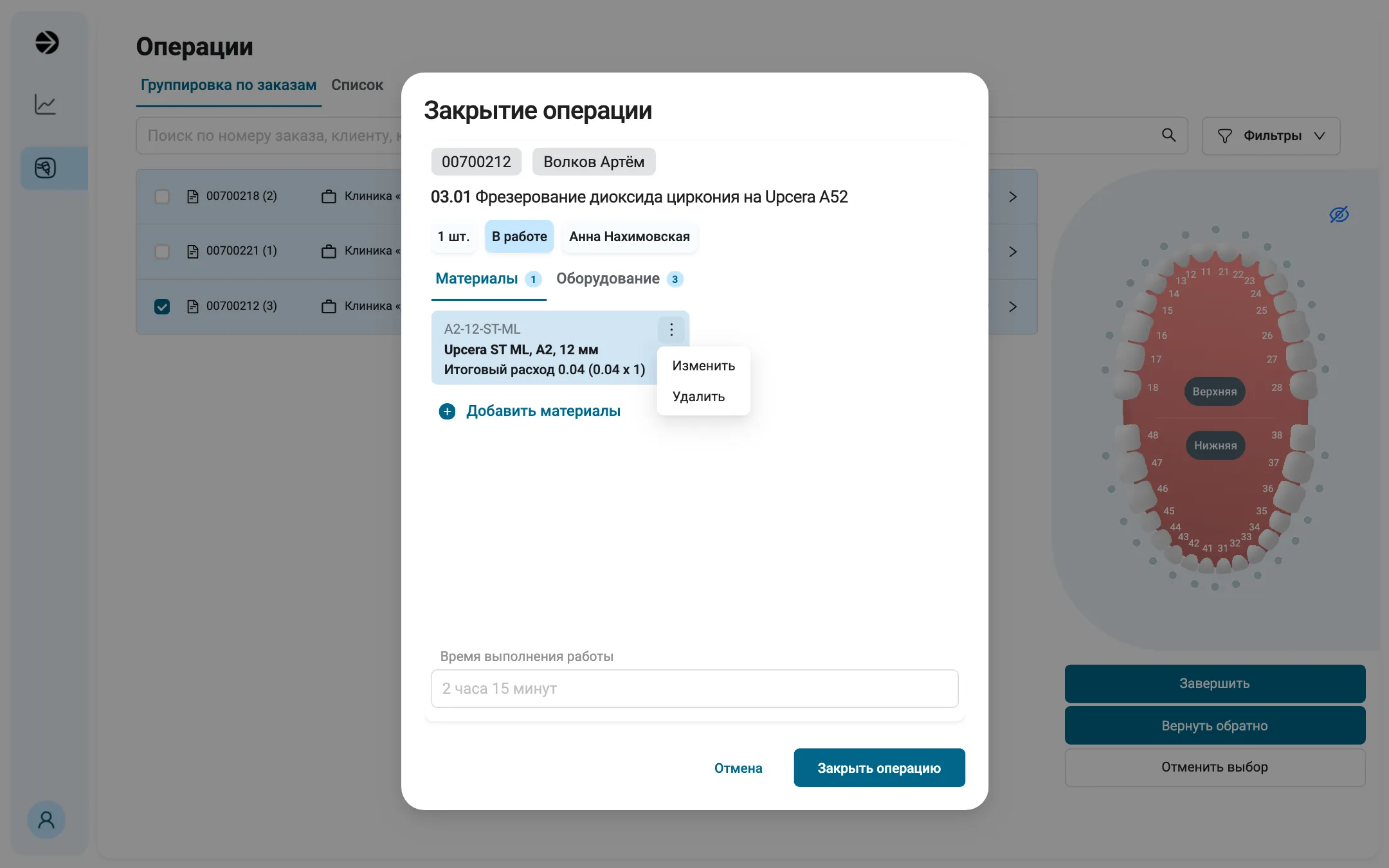The width and height of the screenshot is (1389, 868).
Task: Choose Изменить from material menu
Action: coord(704,366)
